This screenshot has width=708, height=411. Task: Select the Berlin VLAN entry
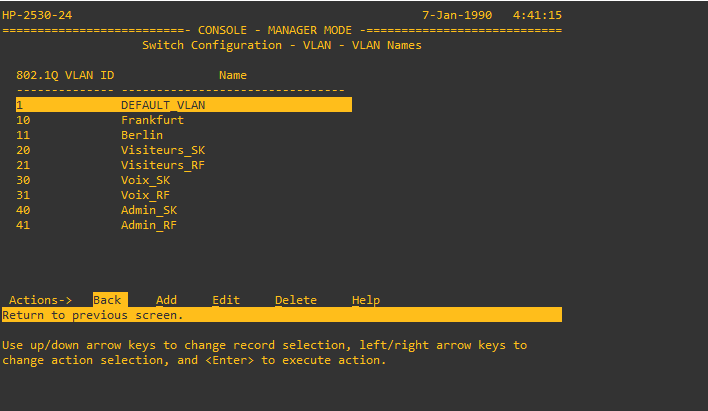pyautogui.click(x=142, y=135)
